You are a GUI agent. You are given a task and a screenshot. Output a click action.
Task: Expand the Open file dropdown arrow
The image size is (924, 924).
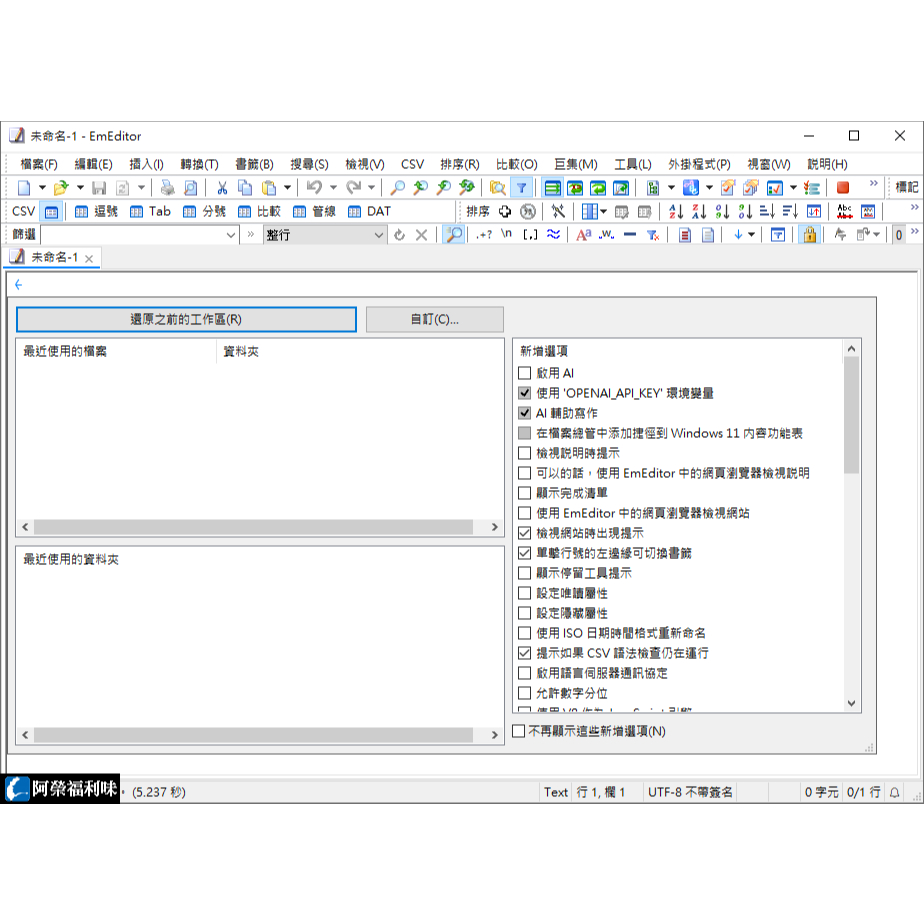pyautogui.click(x=80, y=188)
